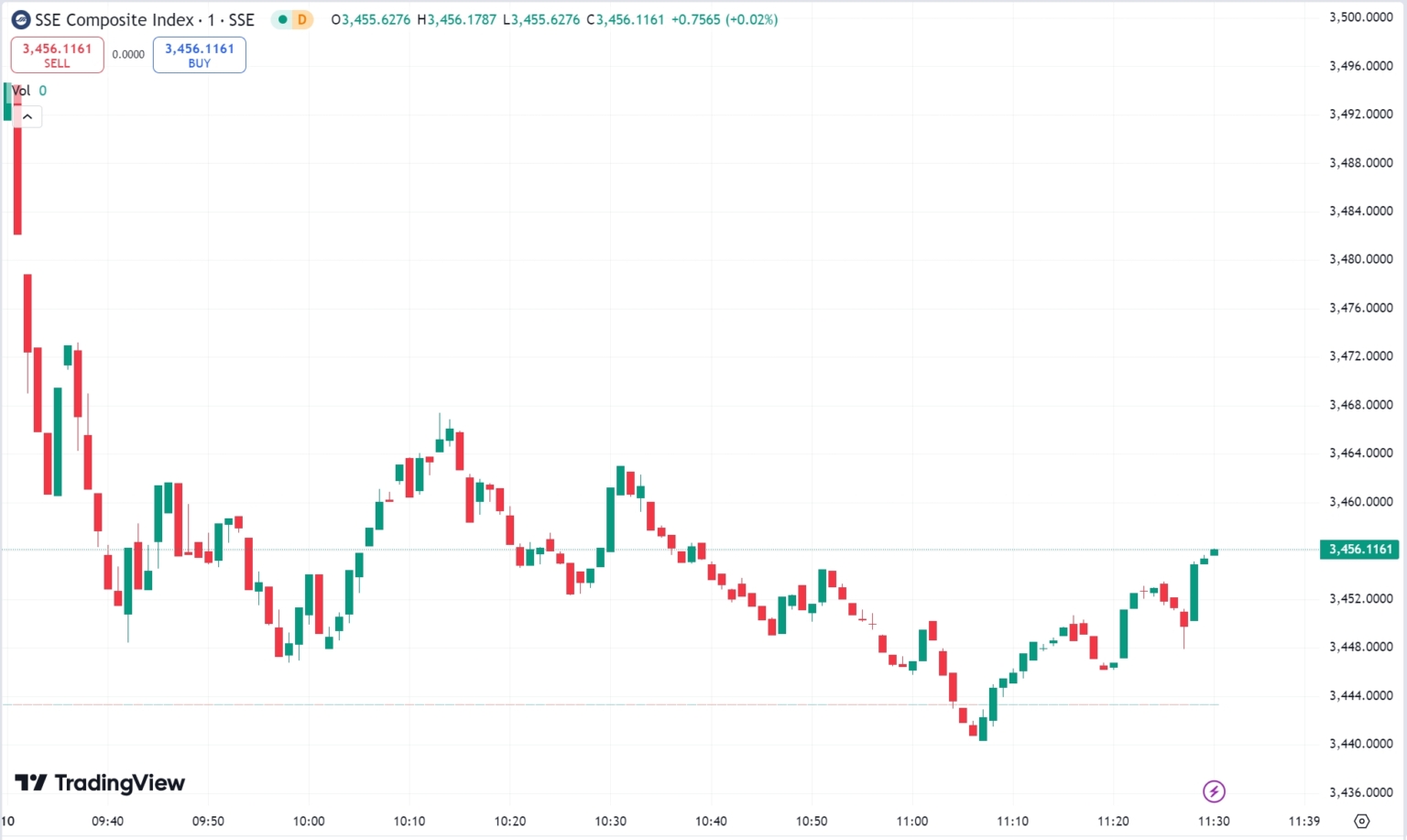This screenshot has height=840, width=1407.
Task: Click the SSE Composite Index title
Action: click(144, 19)
